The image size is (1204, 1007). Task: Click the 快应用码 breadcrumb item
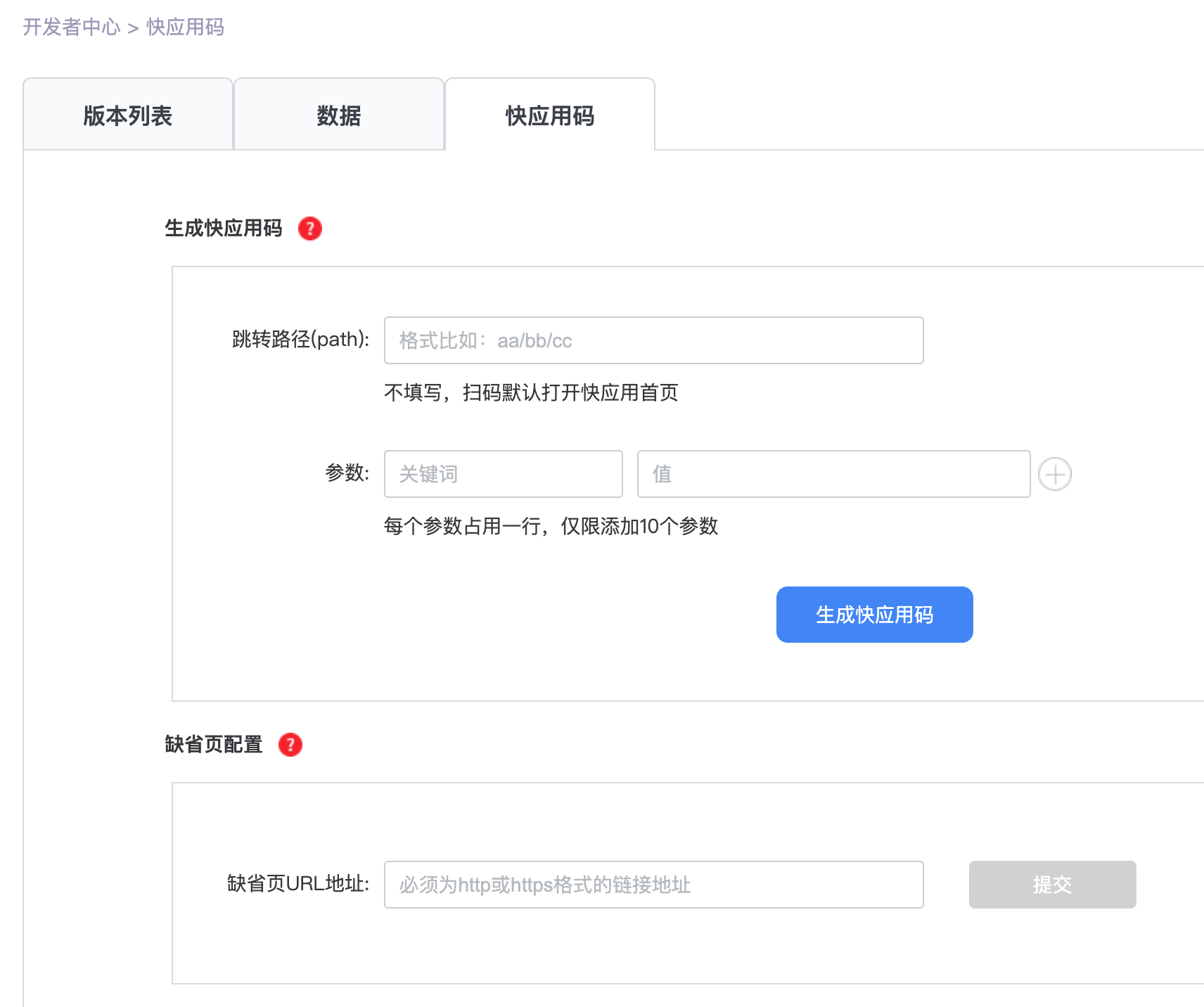(x=185, y=27)
